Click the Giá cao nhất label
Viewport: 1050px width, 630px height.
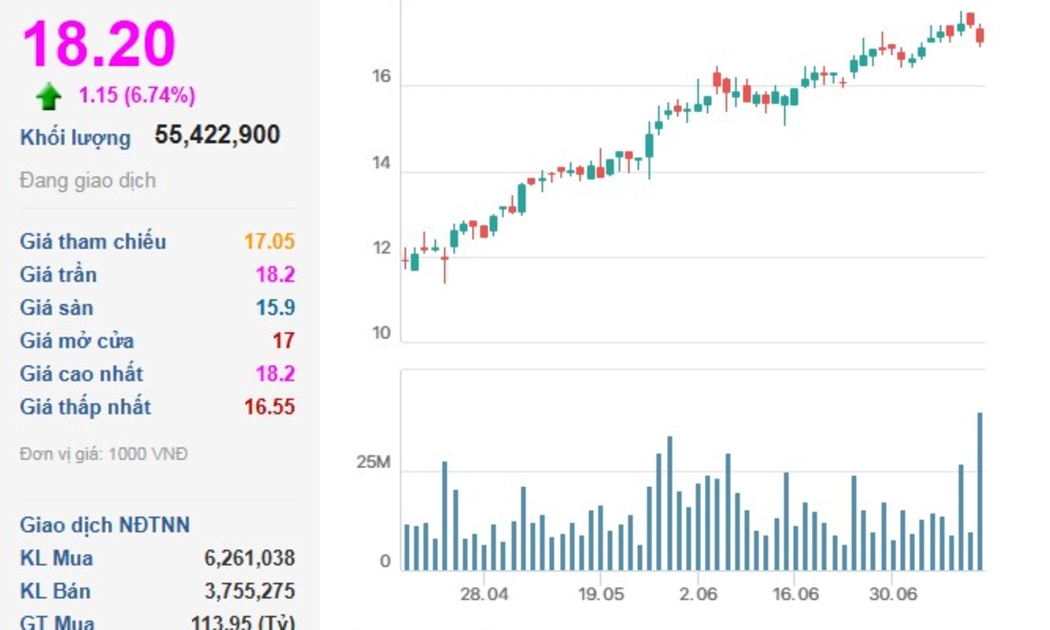(x=81, y=373)
